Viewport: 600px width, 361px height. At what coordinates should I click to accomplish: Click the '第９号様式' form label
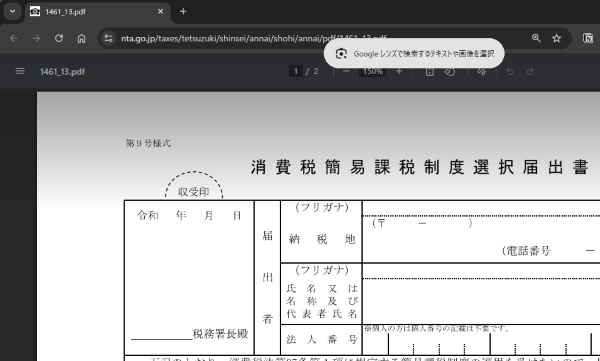point(148,144)
